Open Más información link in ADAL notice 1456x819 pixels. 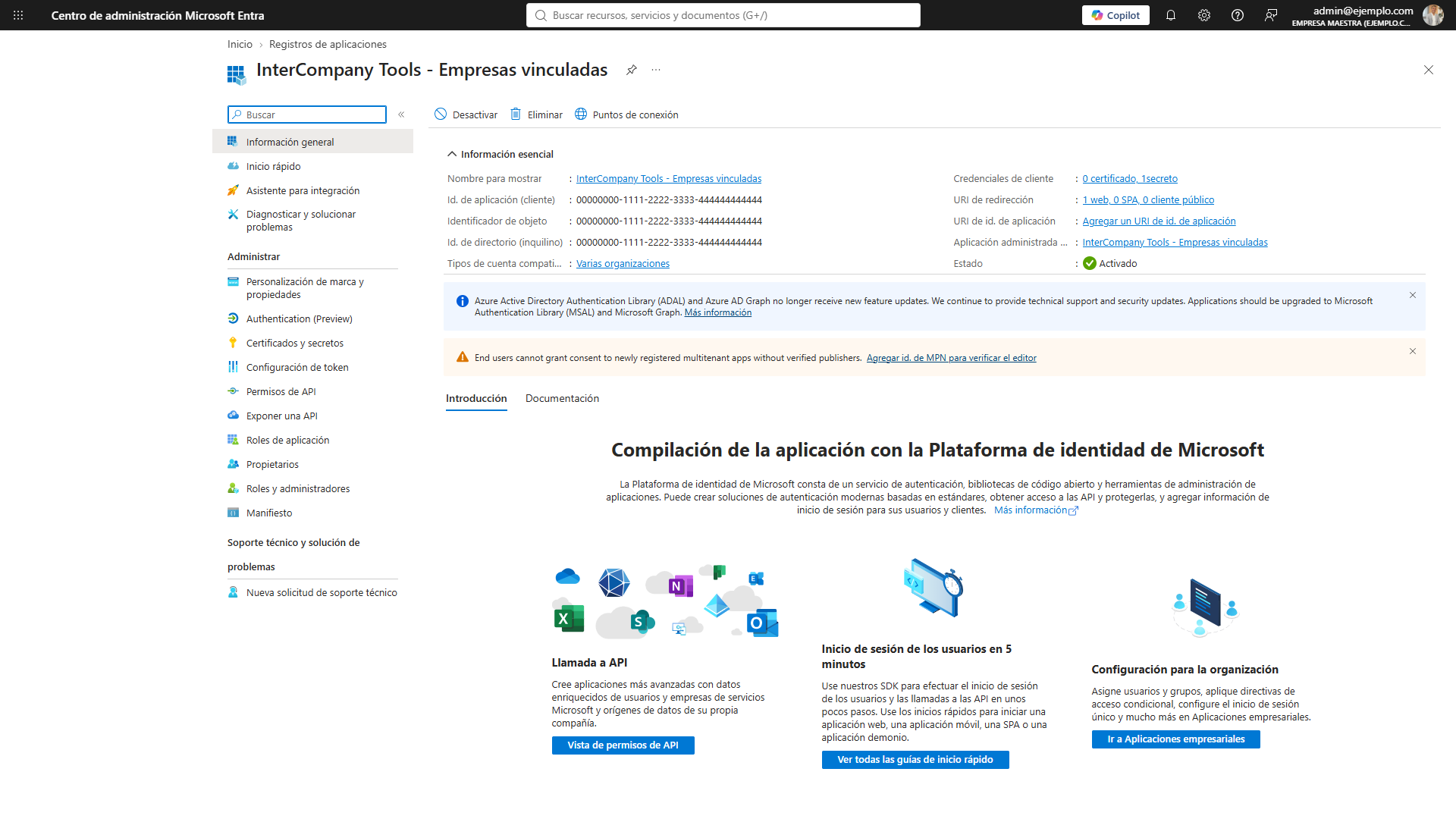coord(717,312)
